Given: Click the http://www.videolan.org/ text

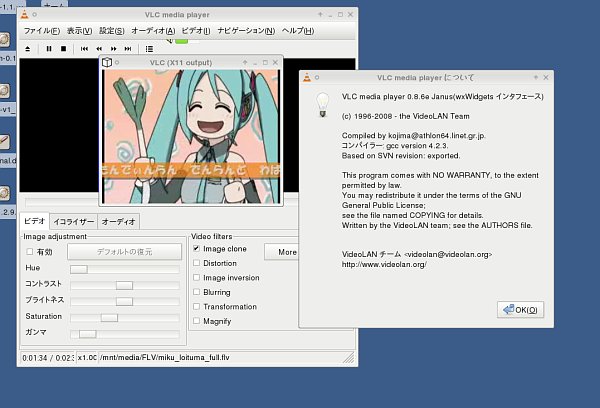Looking at the screenshot, I should tap(384, 264).
